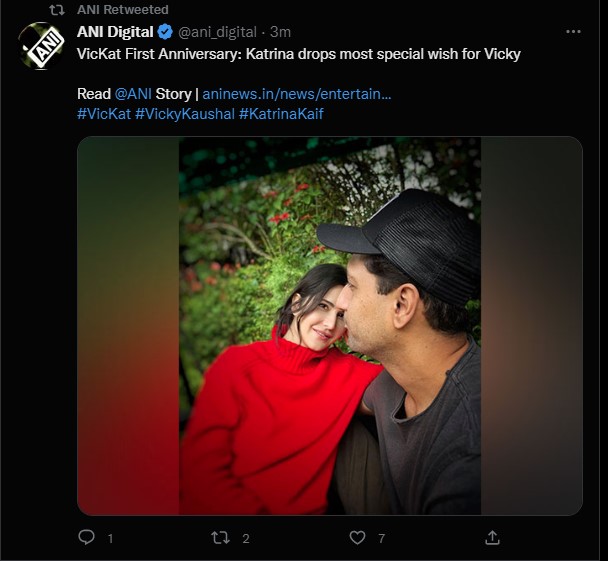Open the #KatrinaKaif hashtag
The height and width of the screenshot is (561, 608).
(x=281, y=114)
